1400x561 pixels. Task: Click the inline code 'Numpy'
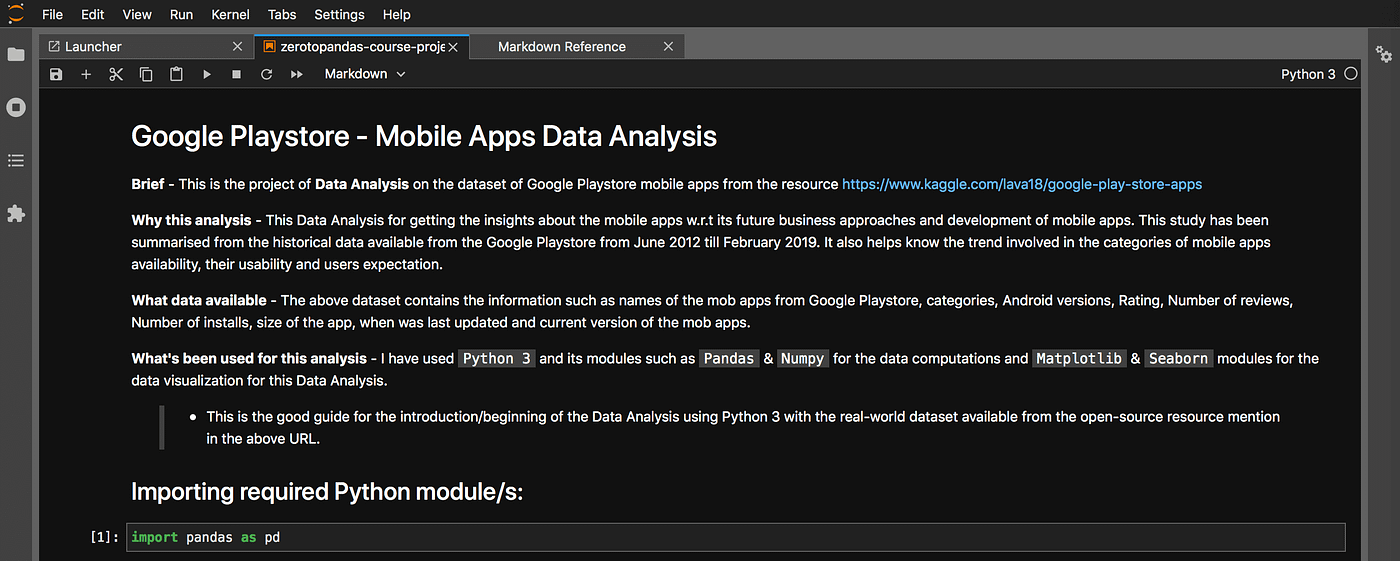click(x=803, y=358)
